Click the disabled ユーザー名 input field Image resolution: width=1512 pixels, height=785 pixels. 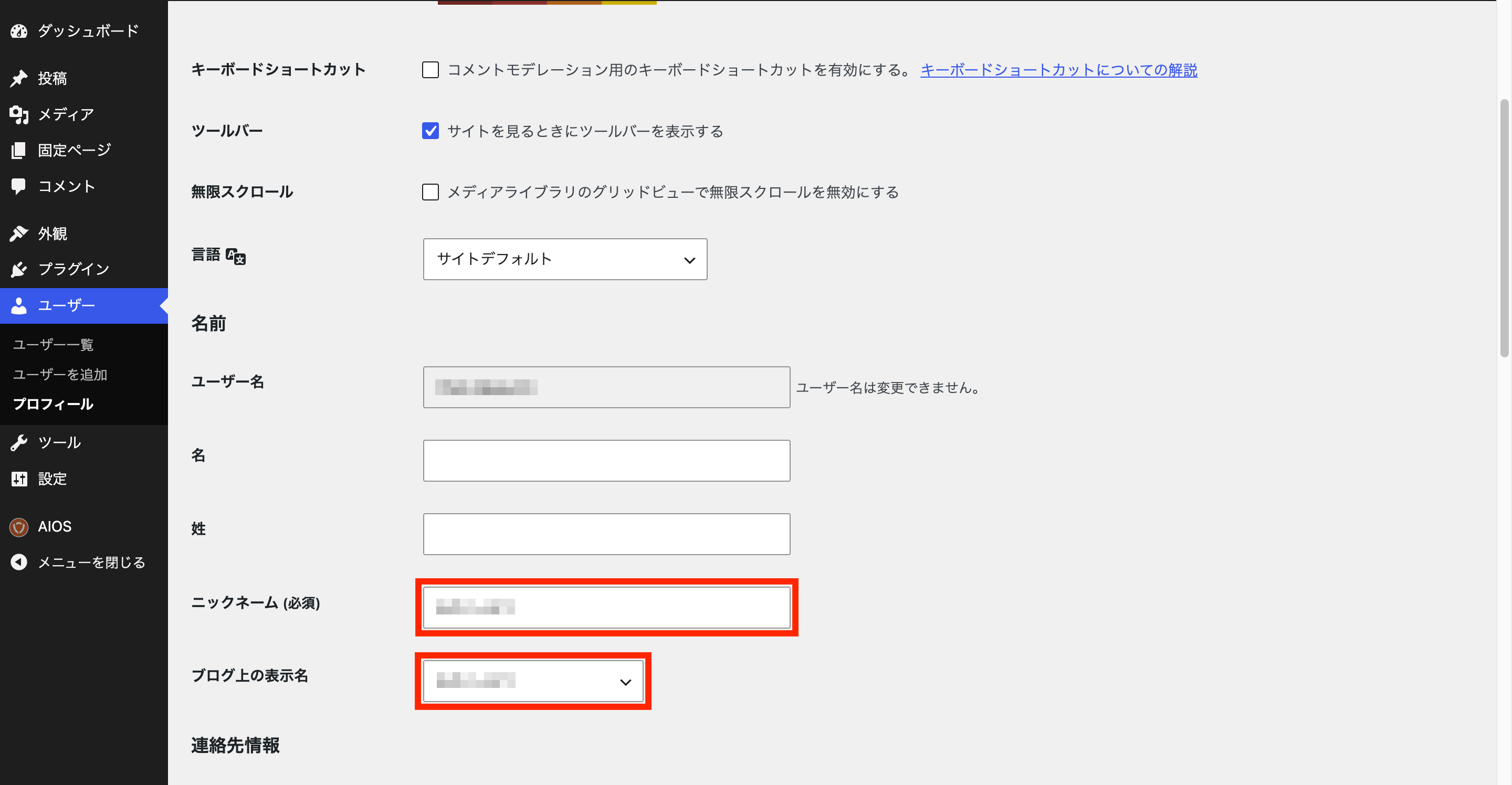pos(606,387)
